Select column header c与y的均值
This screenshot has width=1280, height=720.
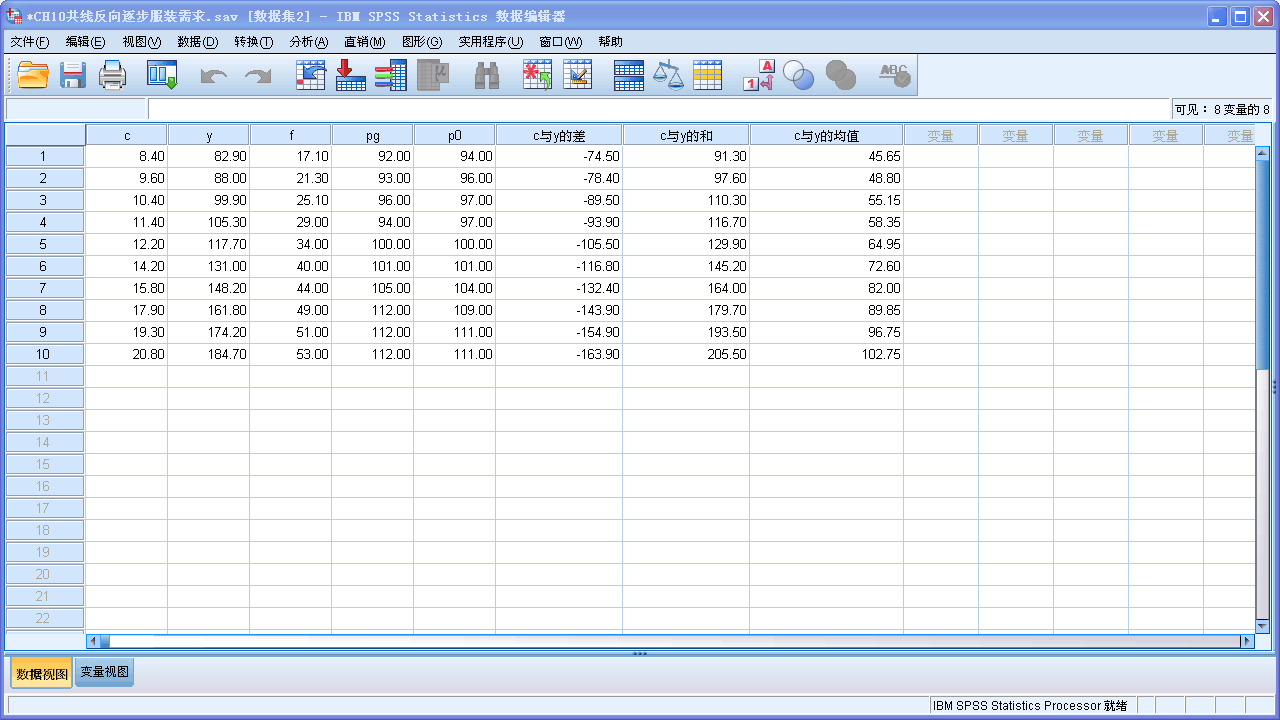click(826, 135)
